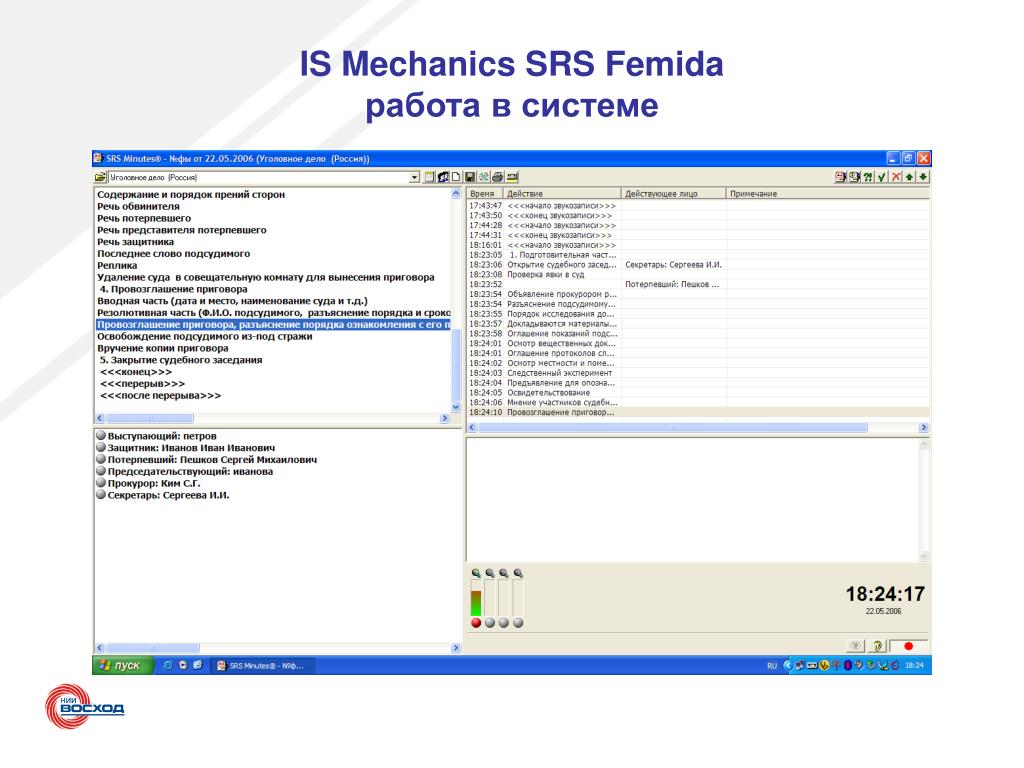This screenshot has height=768, width=1024.
Task: Click the media player quick launch icon
Action: click(x=183, y=665)
